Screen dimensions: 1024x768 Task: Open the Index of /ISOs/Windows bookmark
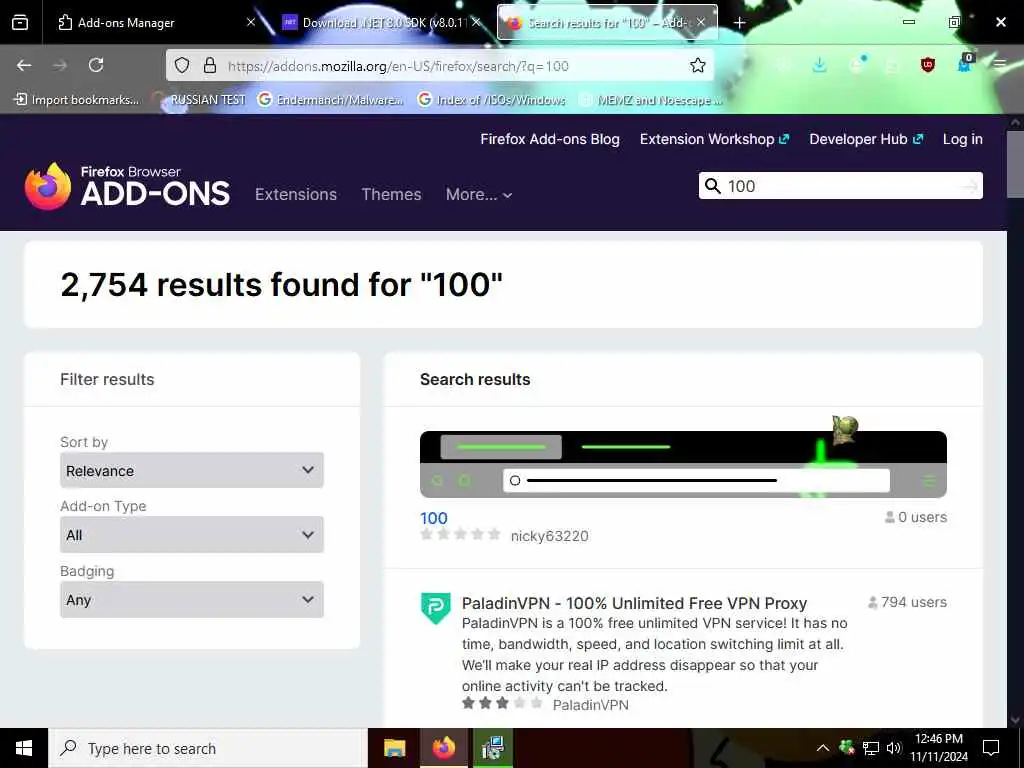tap(492, 100)
